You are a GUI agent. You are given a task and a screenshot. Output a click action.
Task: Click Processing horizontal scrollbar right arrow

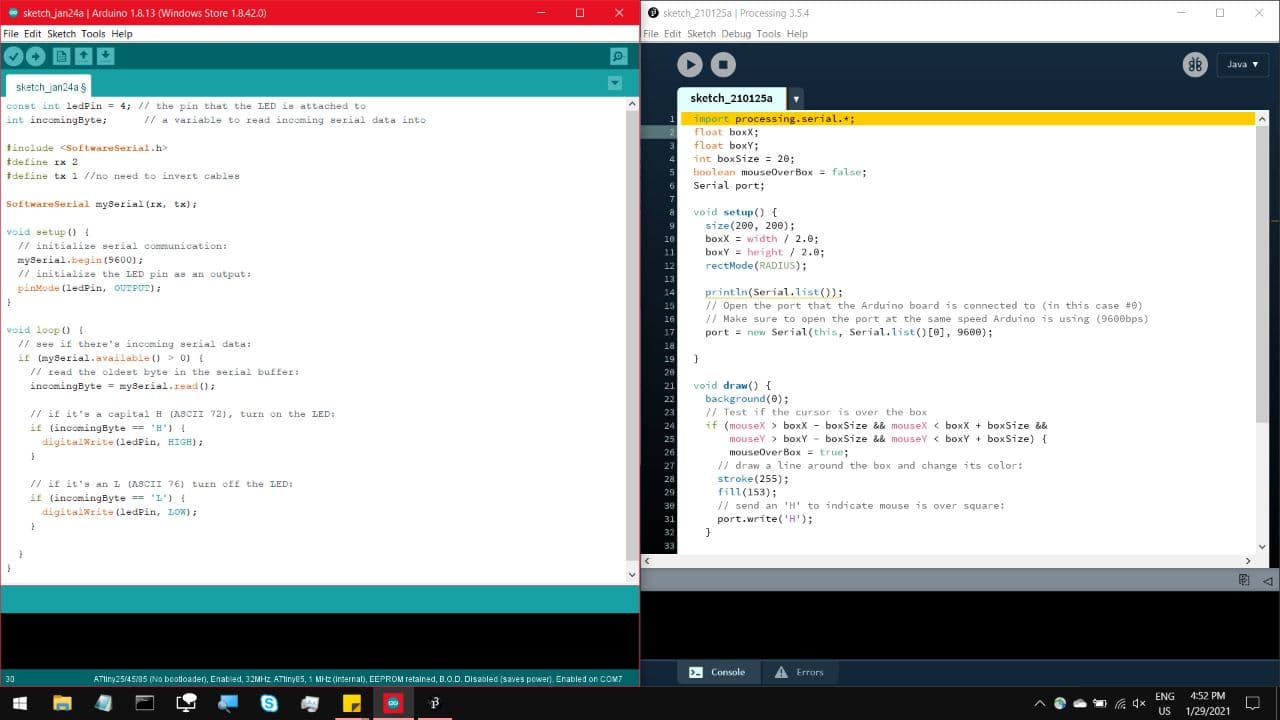[1247, 561]
